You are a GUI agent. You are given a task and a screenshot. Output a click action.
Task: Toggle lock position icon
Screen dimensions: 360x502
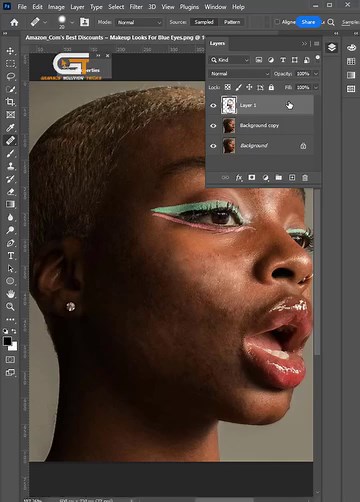point(249,87)
